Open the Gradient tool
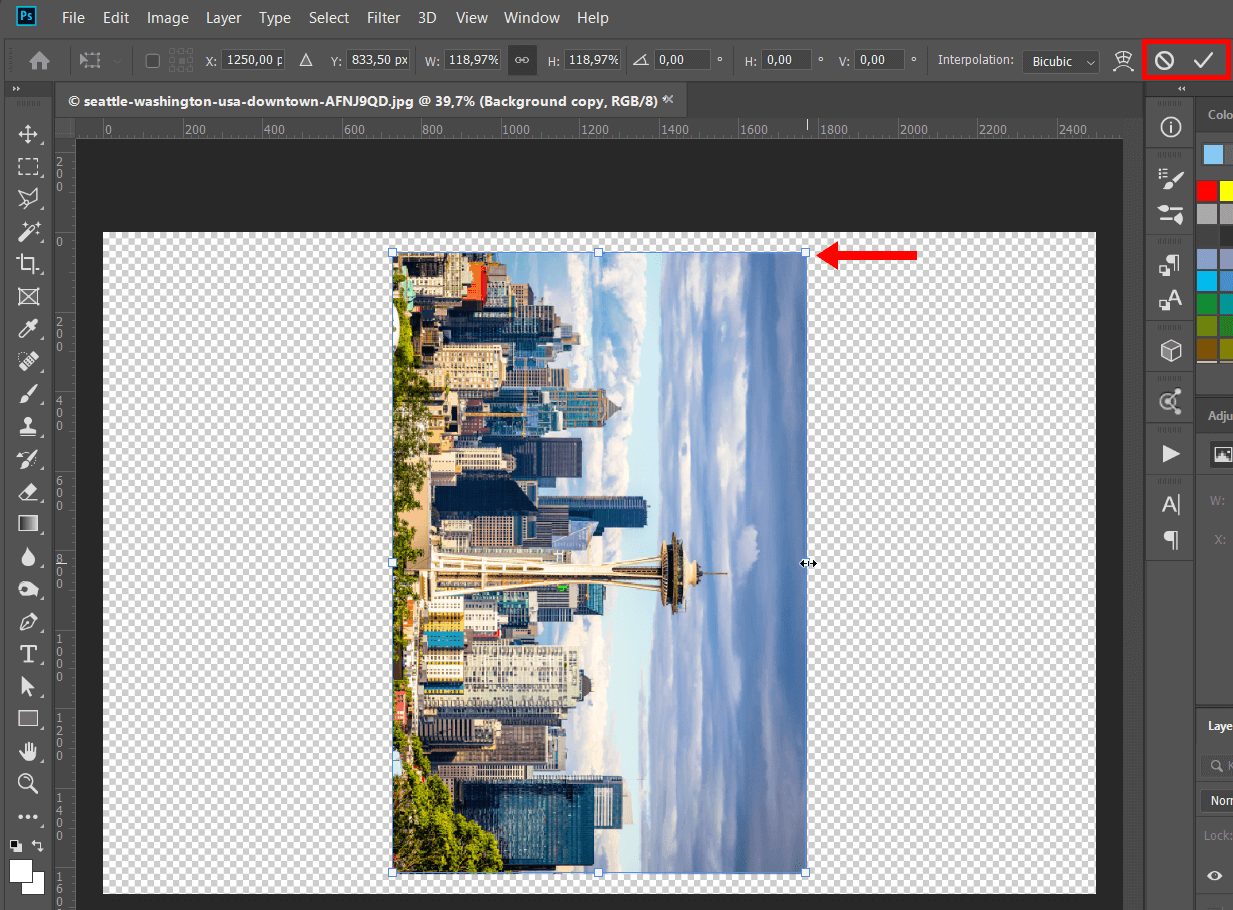This screenshot has height=910, width=1233. click(28, 524)
